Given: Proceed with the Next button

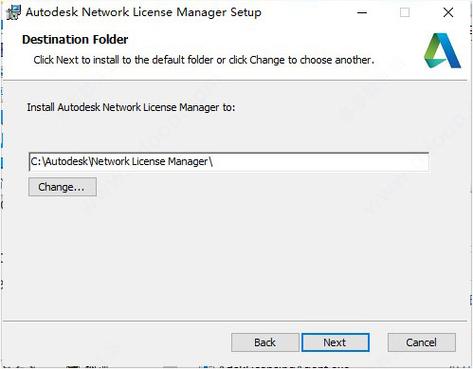Looking at the screenshot, I should coord(335,342).
